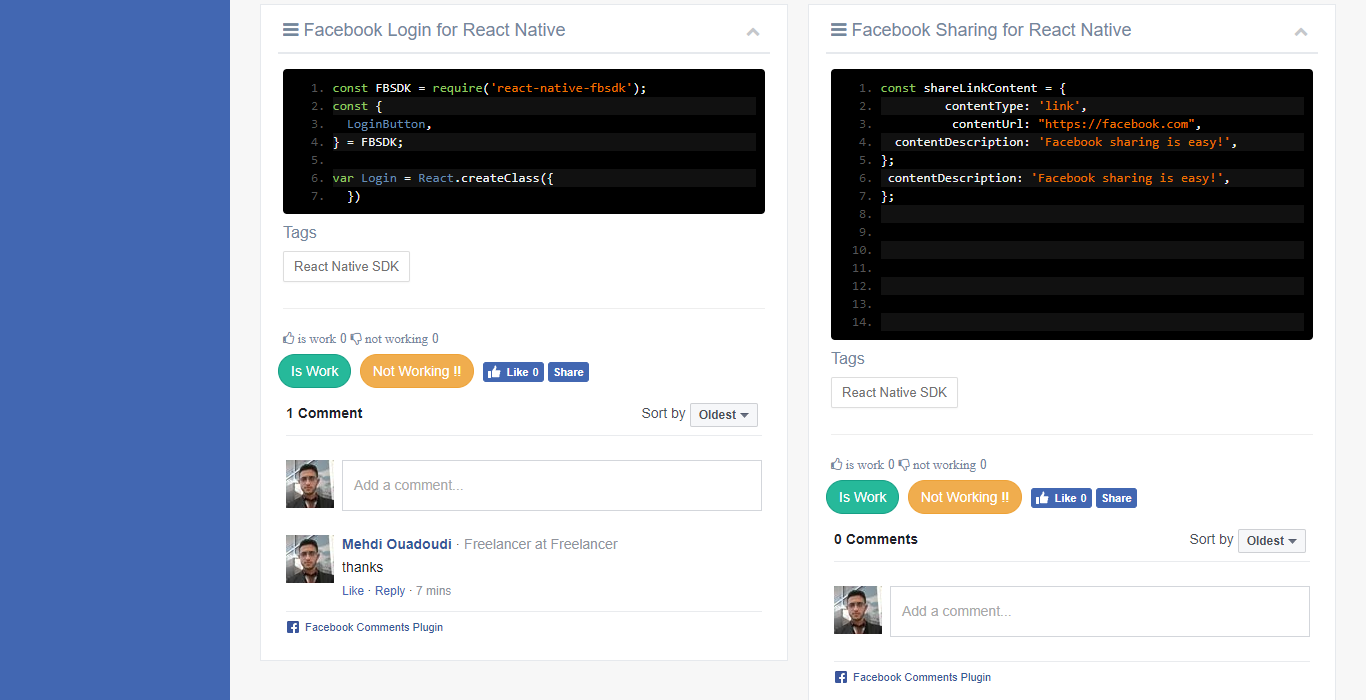This screenshot has width=1366, height=700.
Task: Select React Native SDK tag under Login snippet
Action: pyautogui.click(x=346, y=266)
